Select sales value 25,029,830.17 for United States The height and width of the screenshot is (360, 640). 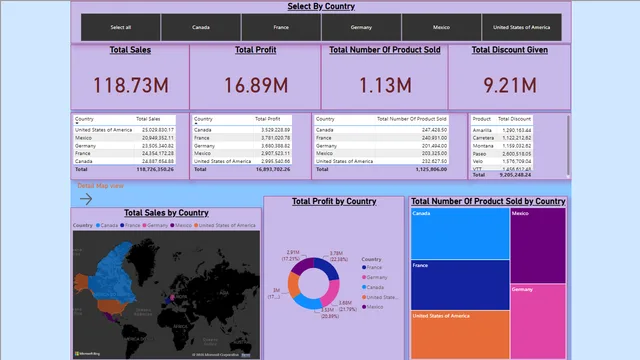[158, 130]
